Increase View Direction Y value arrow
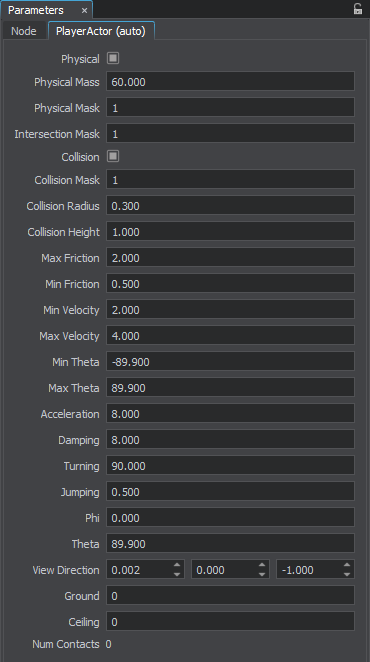 click(x=262, y=565)
